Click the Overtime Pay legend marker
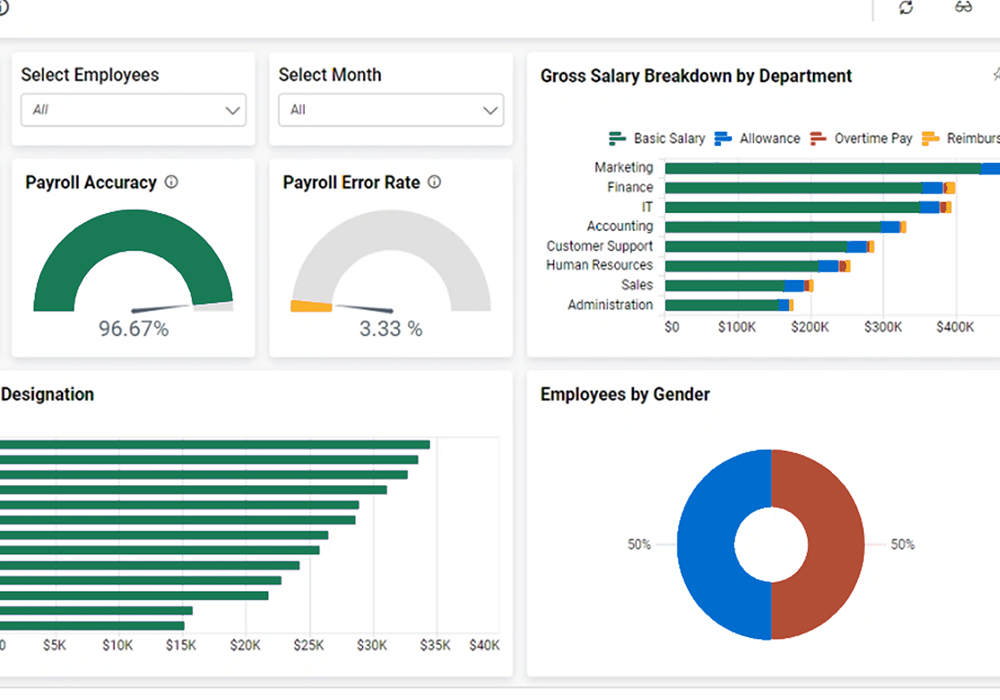This screenshot has width=1000, height=700. (x=816, y=138)
